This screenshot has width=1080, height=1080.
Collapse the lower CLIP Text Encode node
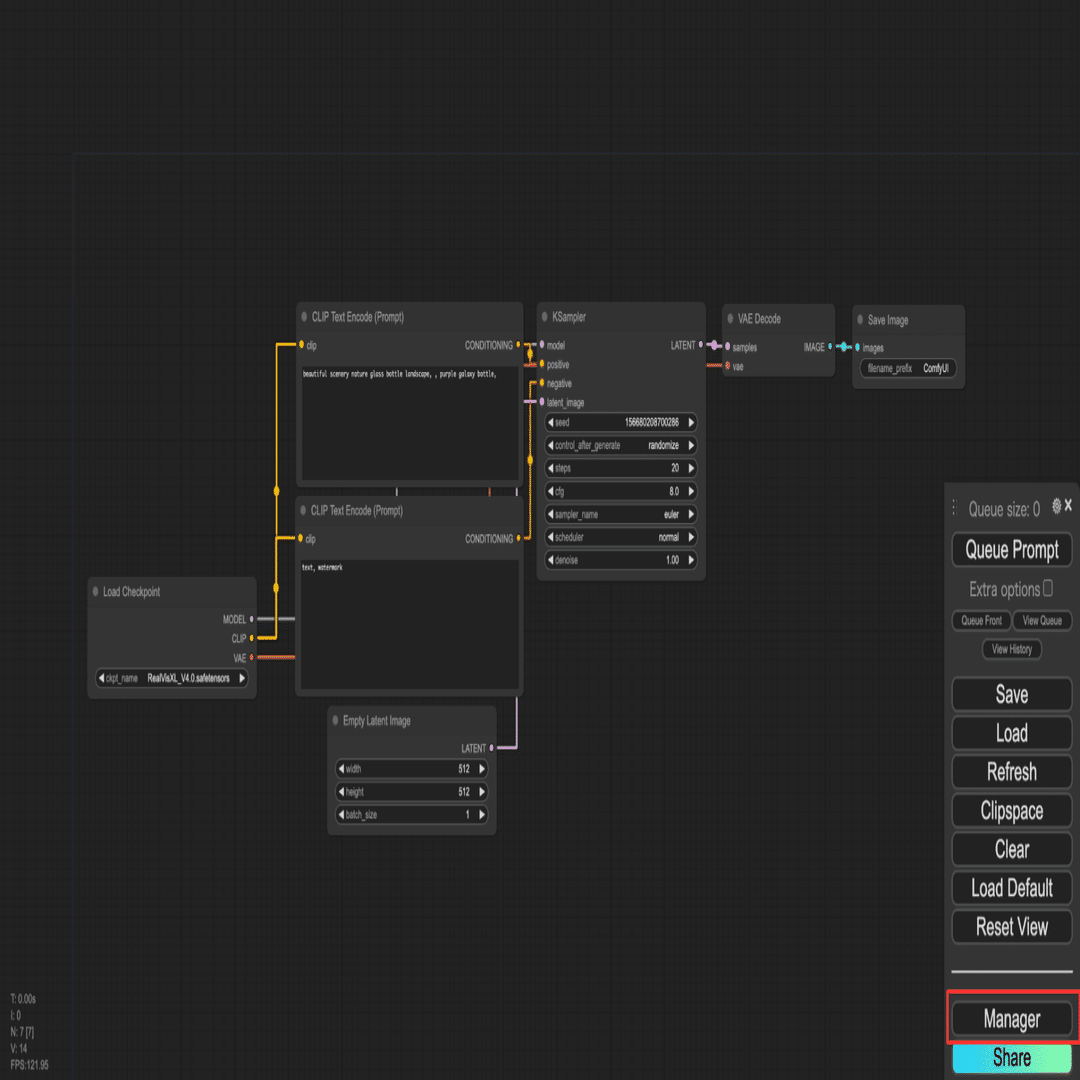coord(303,510)
